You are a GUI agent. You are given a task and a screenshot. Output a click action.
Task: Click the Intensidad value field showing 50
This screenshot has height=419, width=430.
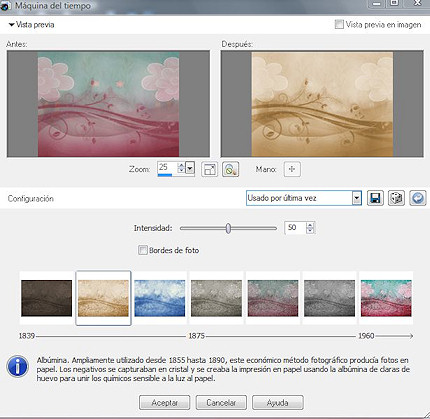click(x=295, y=228)
